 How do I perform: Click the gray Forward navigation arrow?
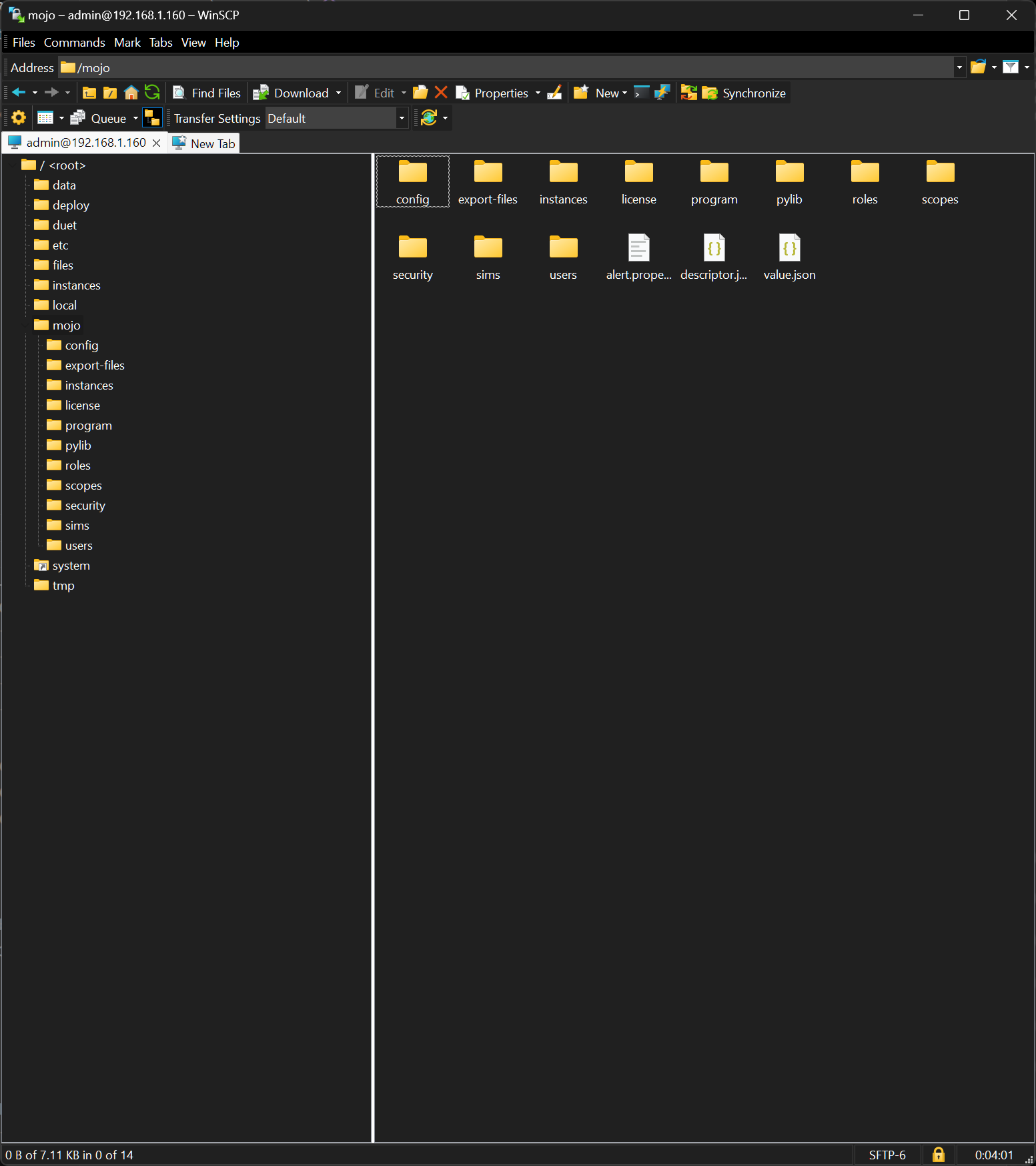coord(51,93)
